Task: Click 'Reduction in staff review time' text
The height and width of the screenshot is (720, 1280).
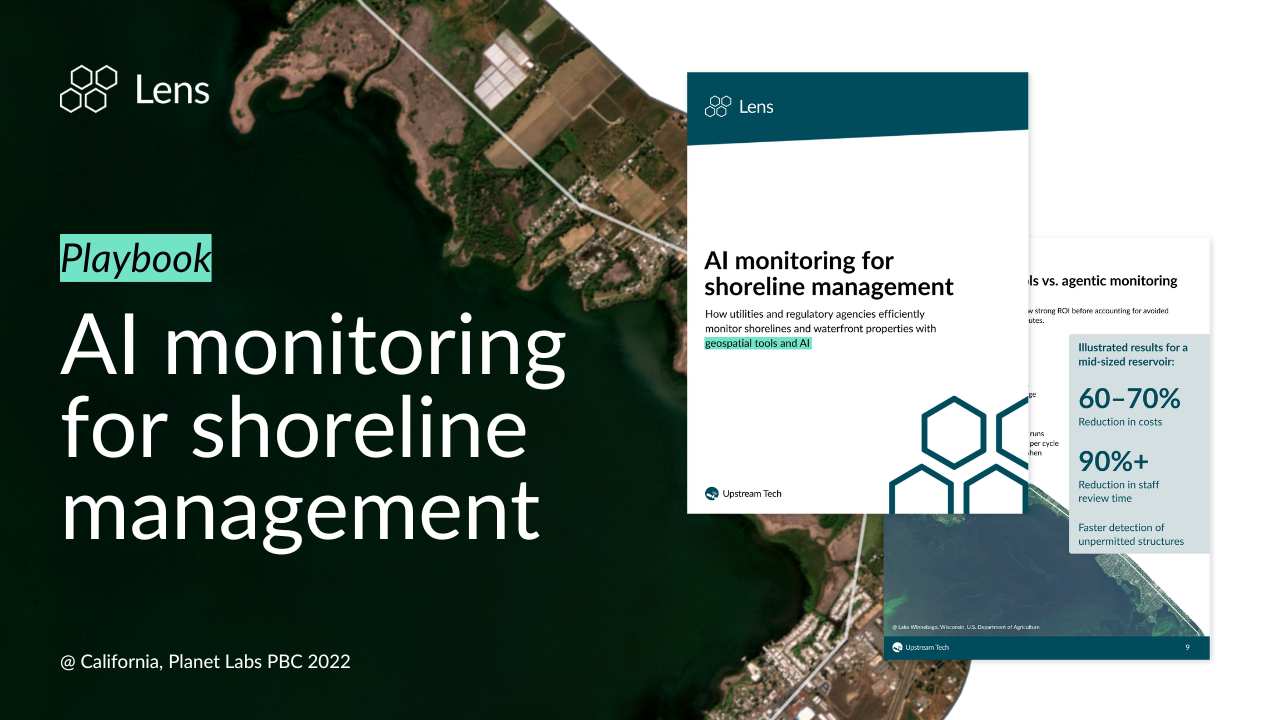Action: [1119, 491]
